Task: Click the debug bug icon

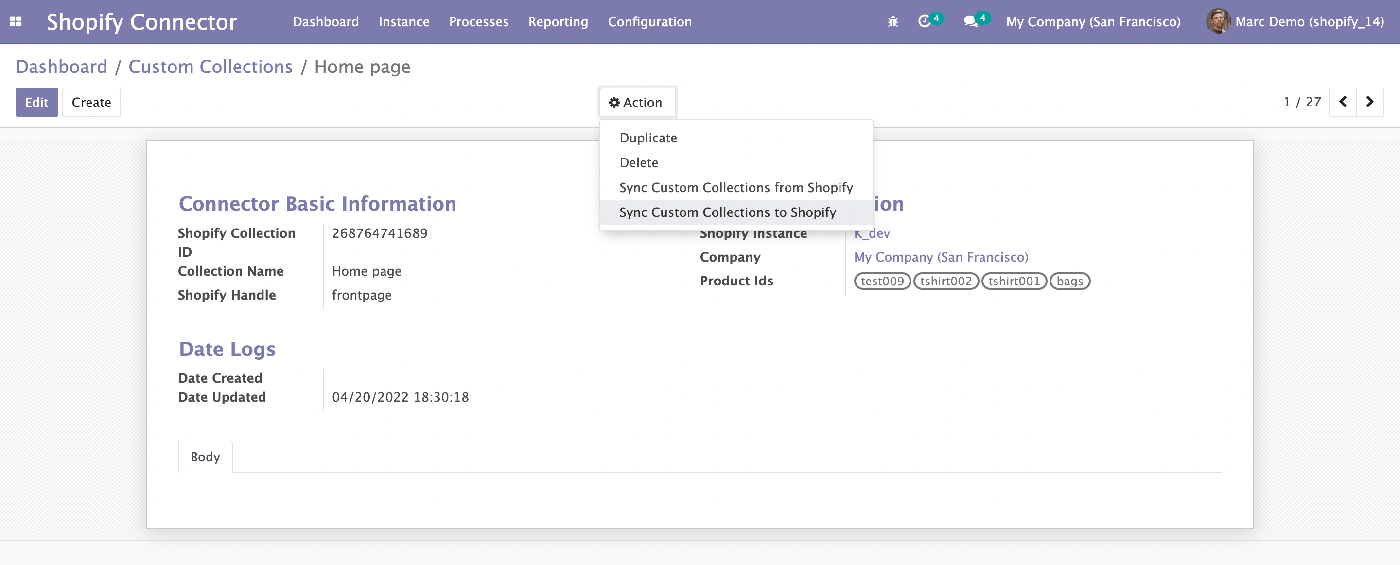Action: tap(893, 21)
